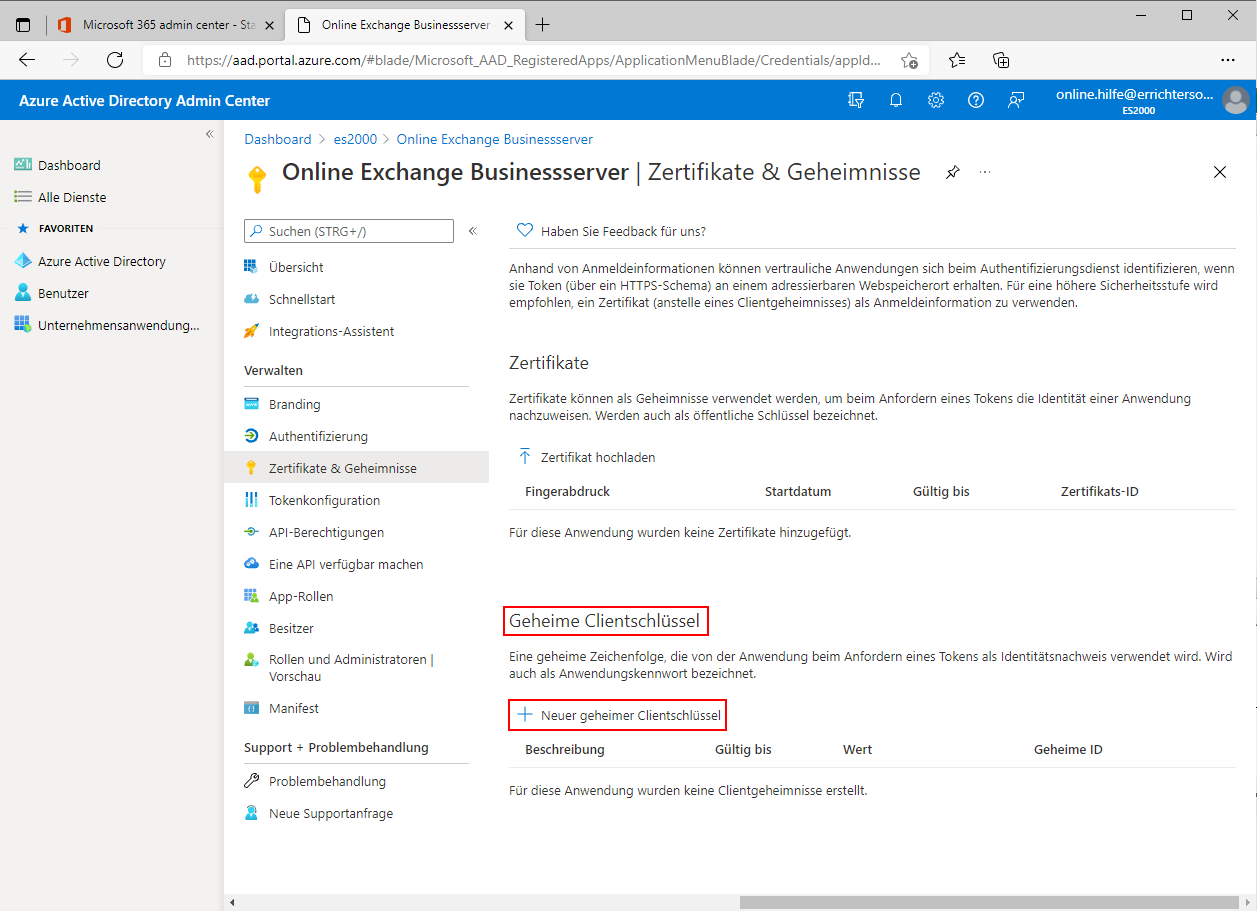
Task: Open the directory and subscription filter icon
Action: click(855, 100)
